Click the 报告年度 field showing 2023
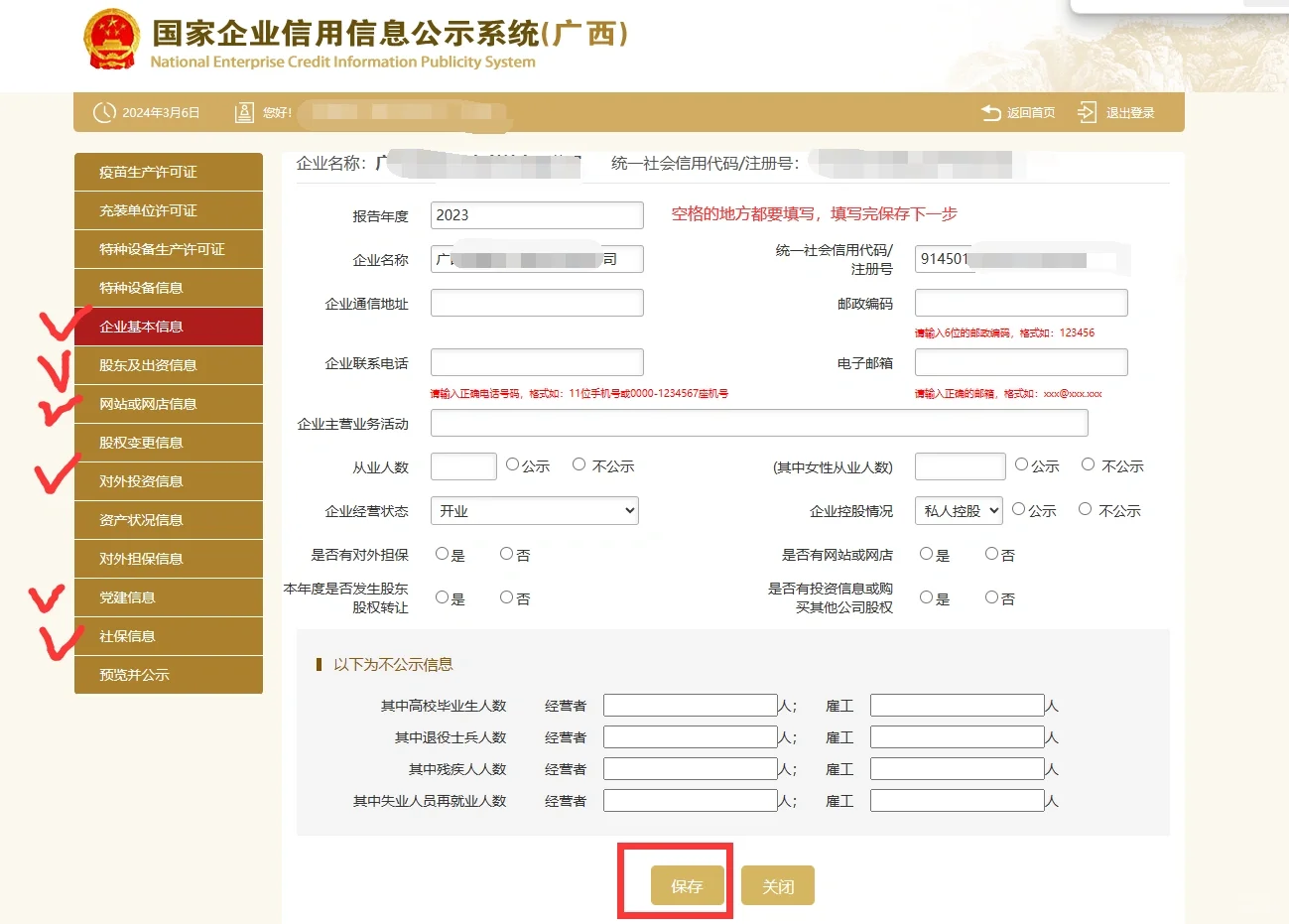The image size is (1289, 924). click(537, 215)
